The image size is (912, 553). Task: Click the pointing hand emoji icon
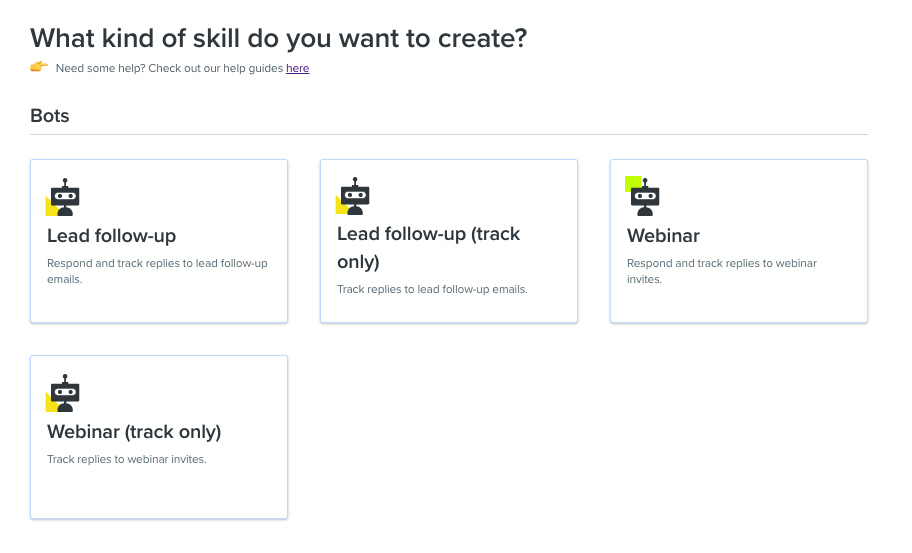(x=39, y=67)
